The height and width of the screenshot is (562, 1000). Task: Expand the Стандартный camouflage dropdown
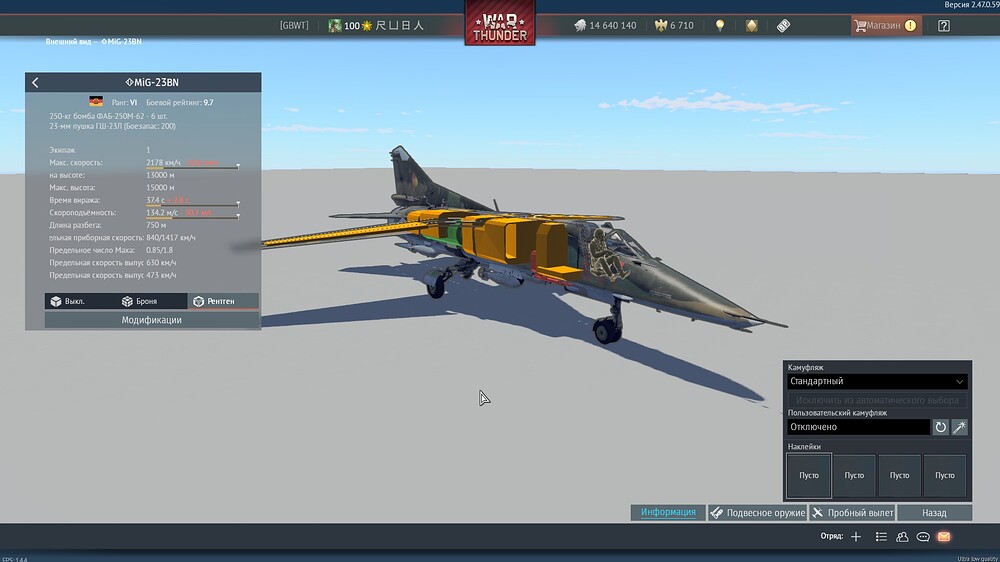tap(877, 381)
